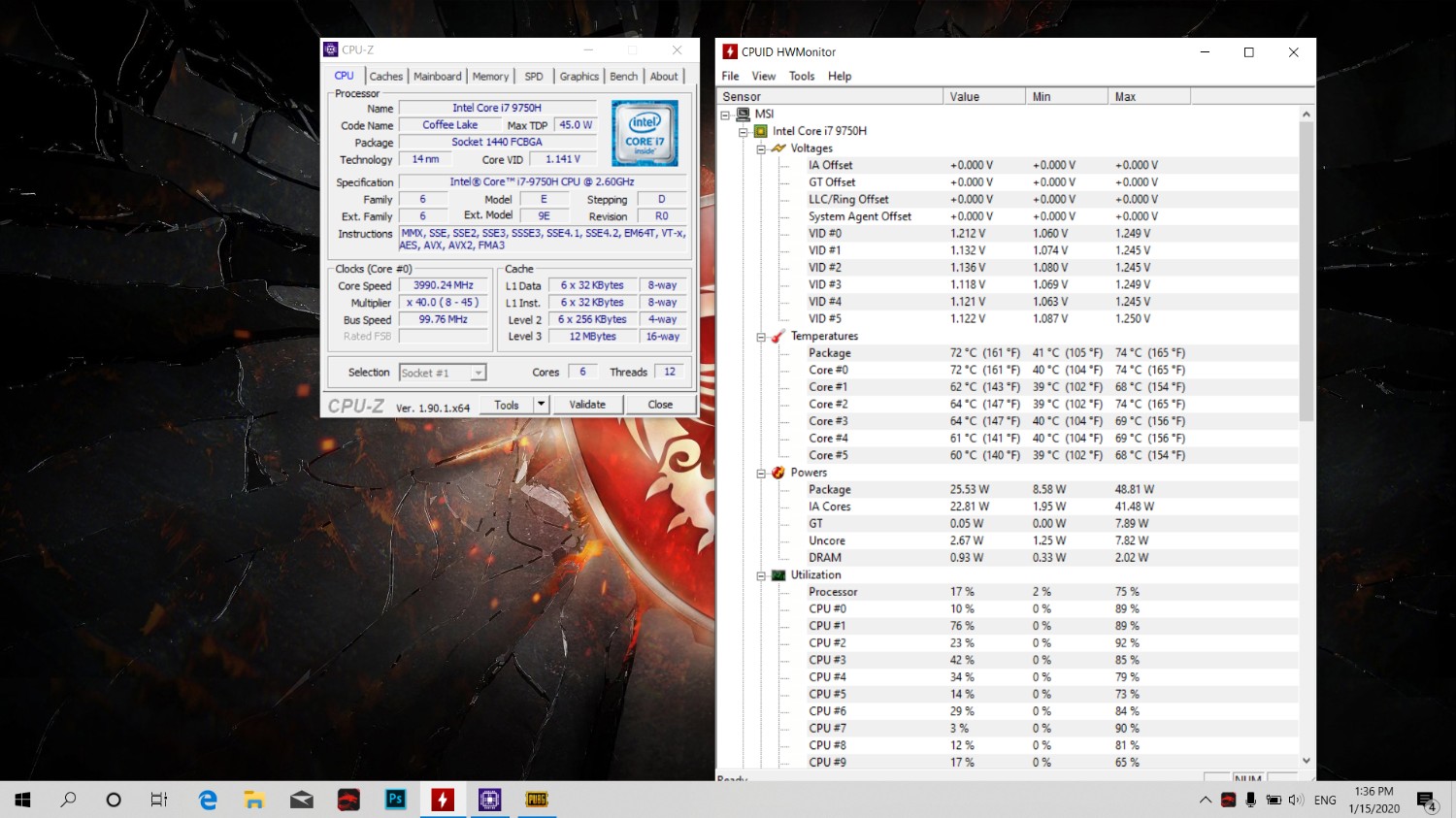Open the Tools dropdown arrow in CPU-Z
Image resolution: width=1456 pixels, height=818 pixels.
542,405
